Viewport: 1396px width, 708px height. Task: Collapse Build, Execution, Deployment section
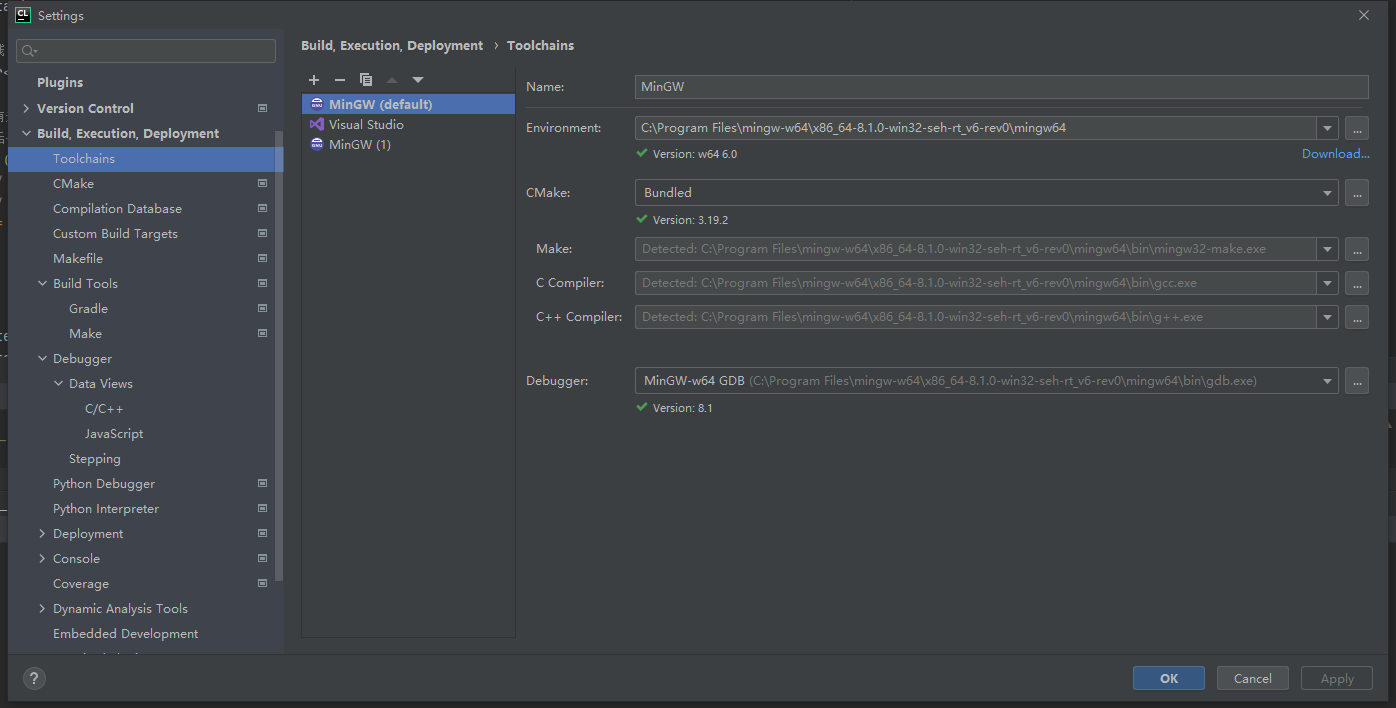[x=26, y=133]
